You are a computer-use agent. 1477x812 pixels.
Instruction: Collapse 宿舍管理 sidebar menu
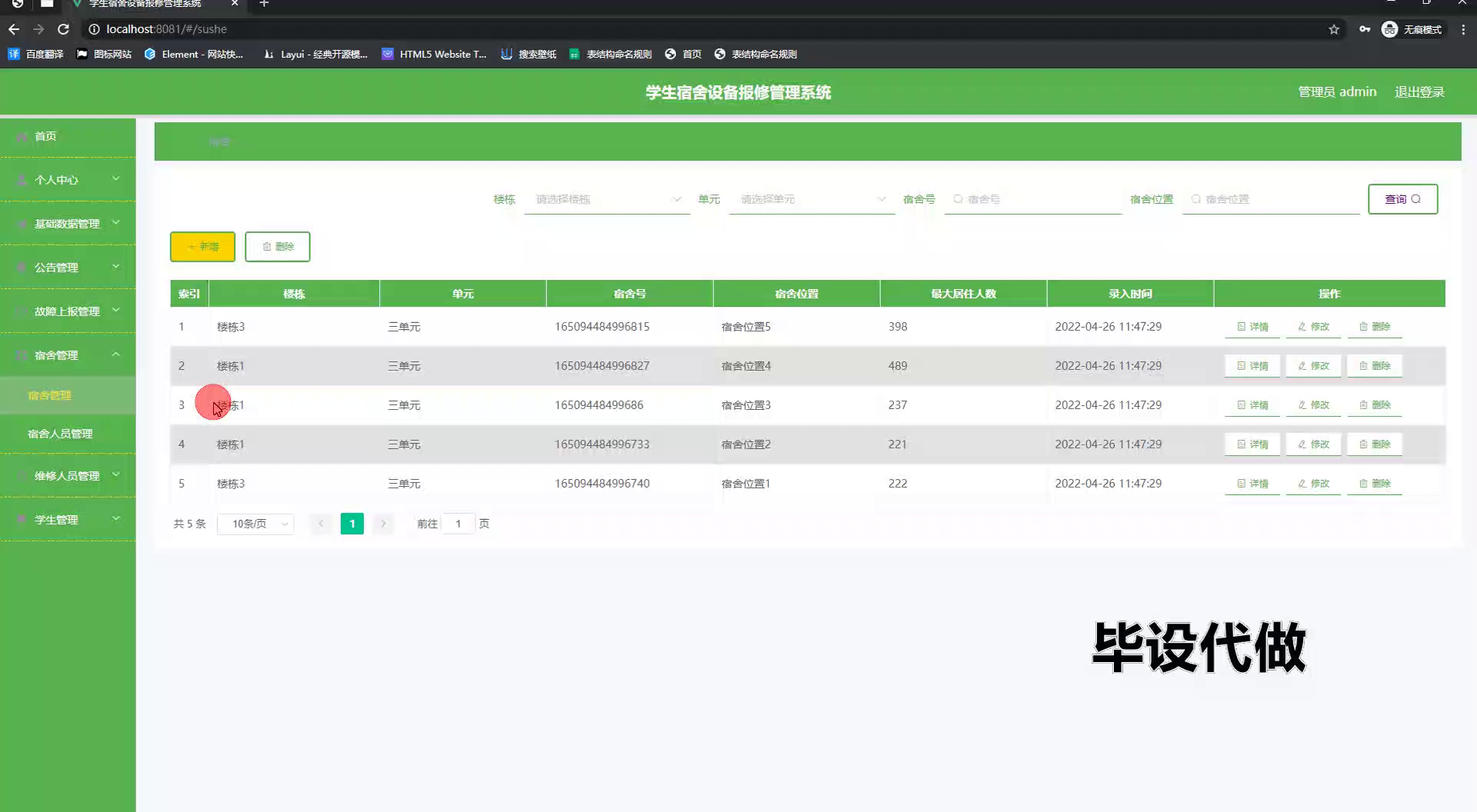point(68,355)
